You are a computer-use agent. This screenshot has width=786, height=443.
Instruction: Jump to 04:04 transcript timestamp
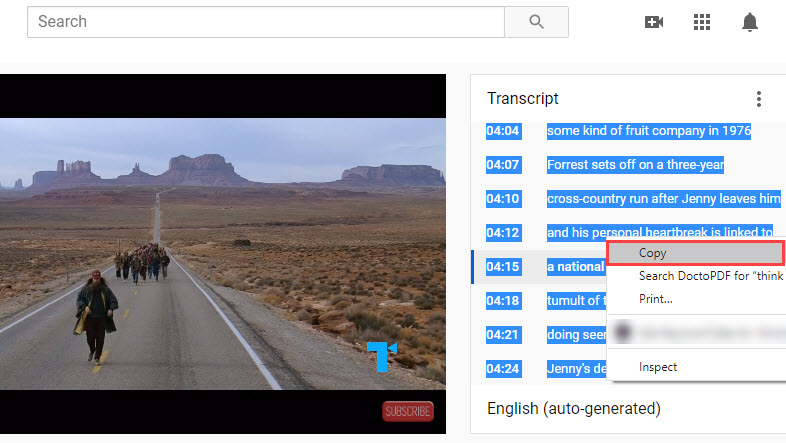point(503,131)
